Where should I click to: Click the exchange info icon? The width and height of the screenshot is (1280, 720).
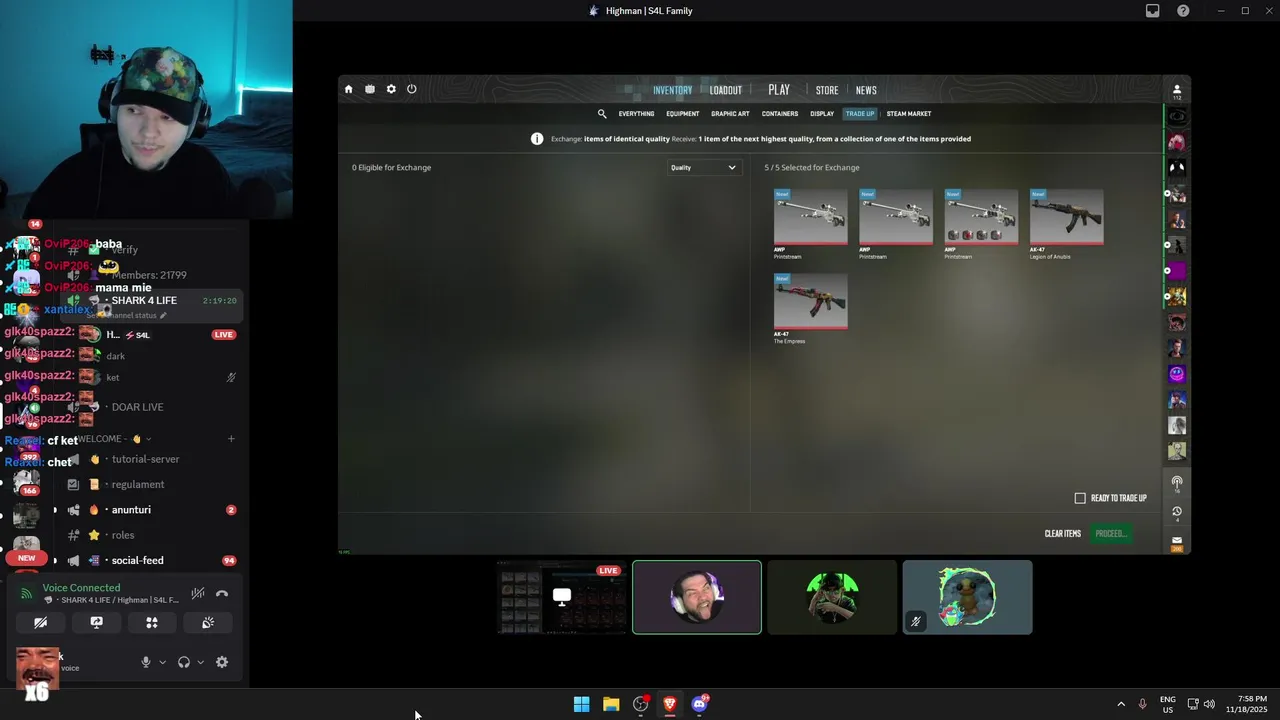click(x=537, y=139)
